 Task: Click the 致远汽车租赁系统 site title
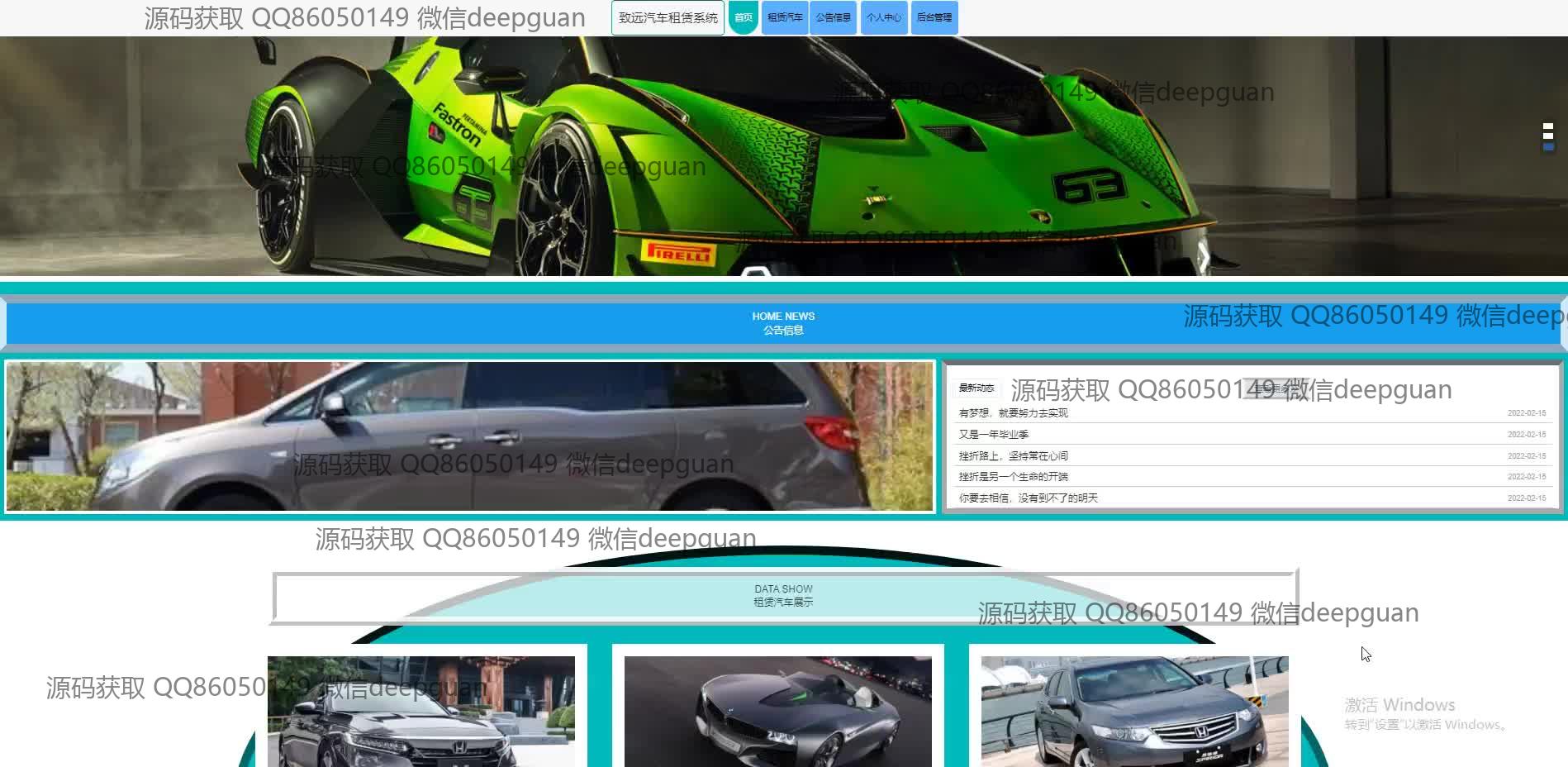pyautogui.click(x=668, y=17)
